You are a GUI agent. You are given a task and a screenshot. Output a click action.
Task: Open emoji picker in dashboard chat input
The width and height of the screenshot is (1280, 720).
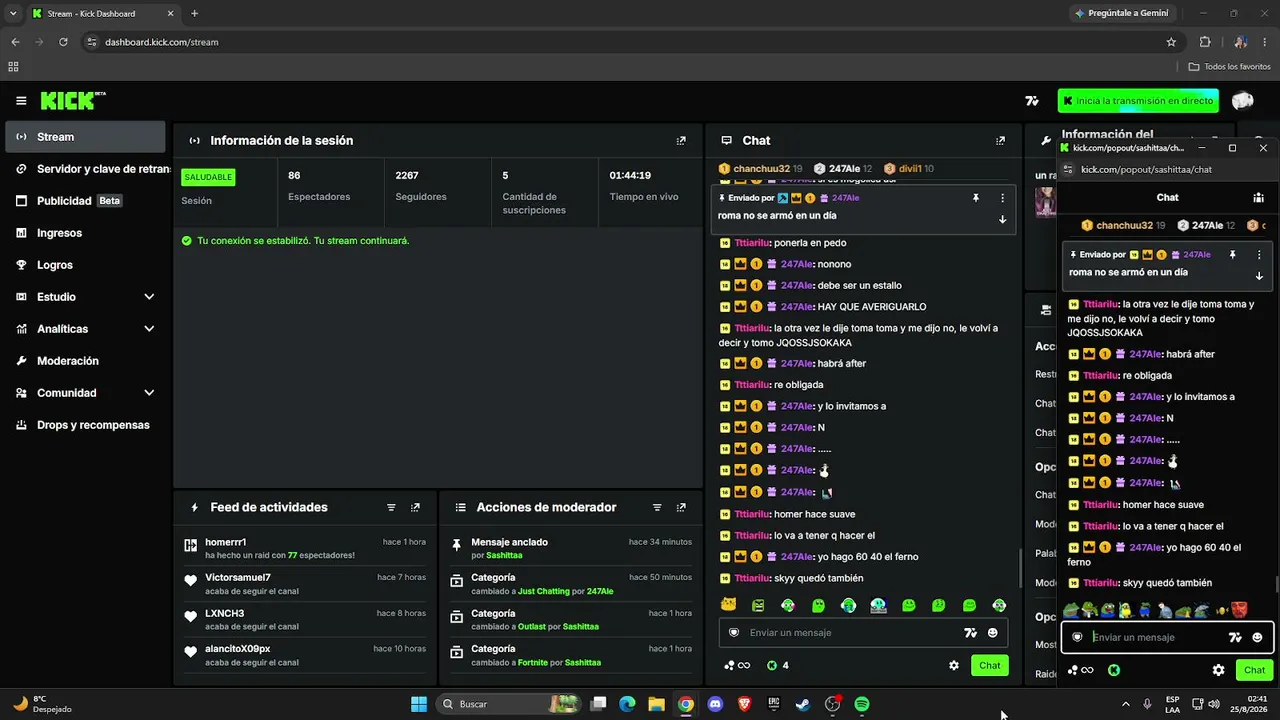pyautogui.click(x=993, y=633)
